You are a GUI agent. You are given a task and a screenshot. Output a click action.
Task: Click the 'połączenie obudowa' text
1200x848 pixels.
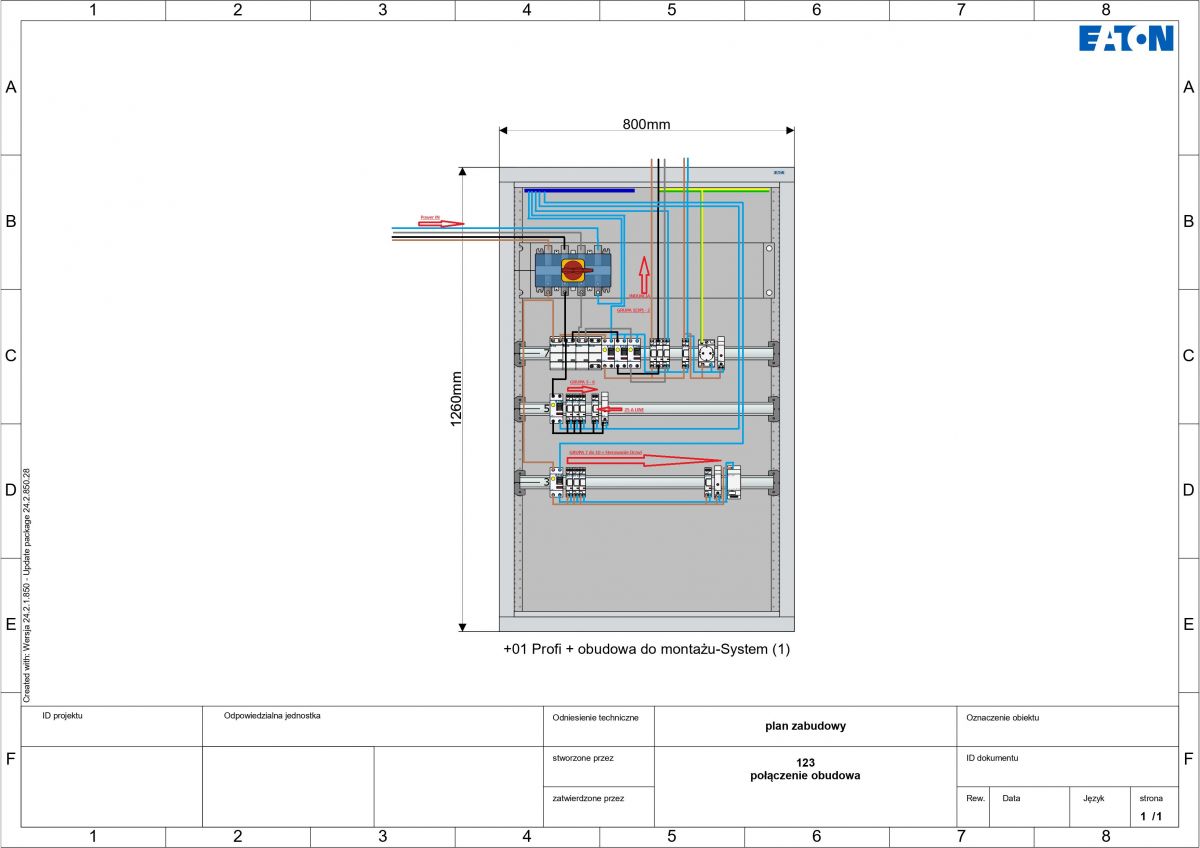tap(805, 776)
